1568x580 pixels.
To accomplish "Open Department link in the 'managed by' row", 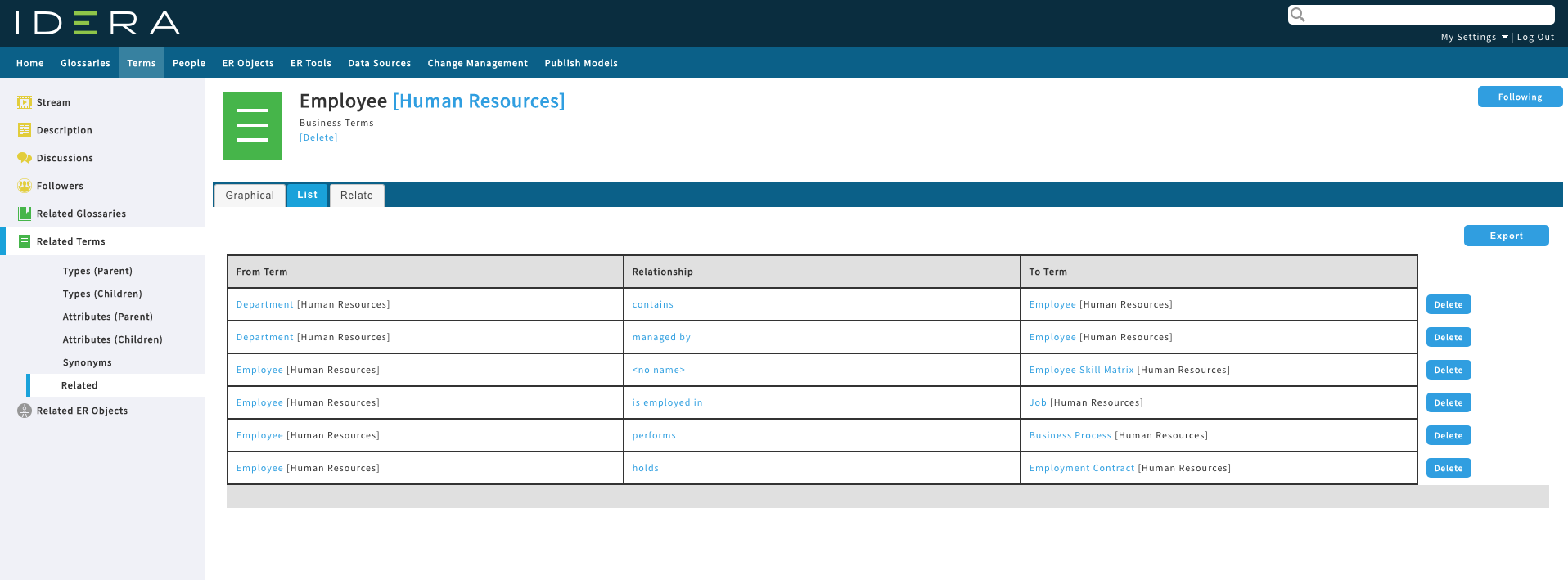I will coord(264,337).
